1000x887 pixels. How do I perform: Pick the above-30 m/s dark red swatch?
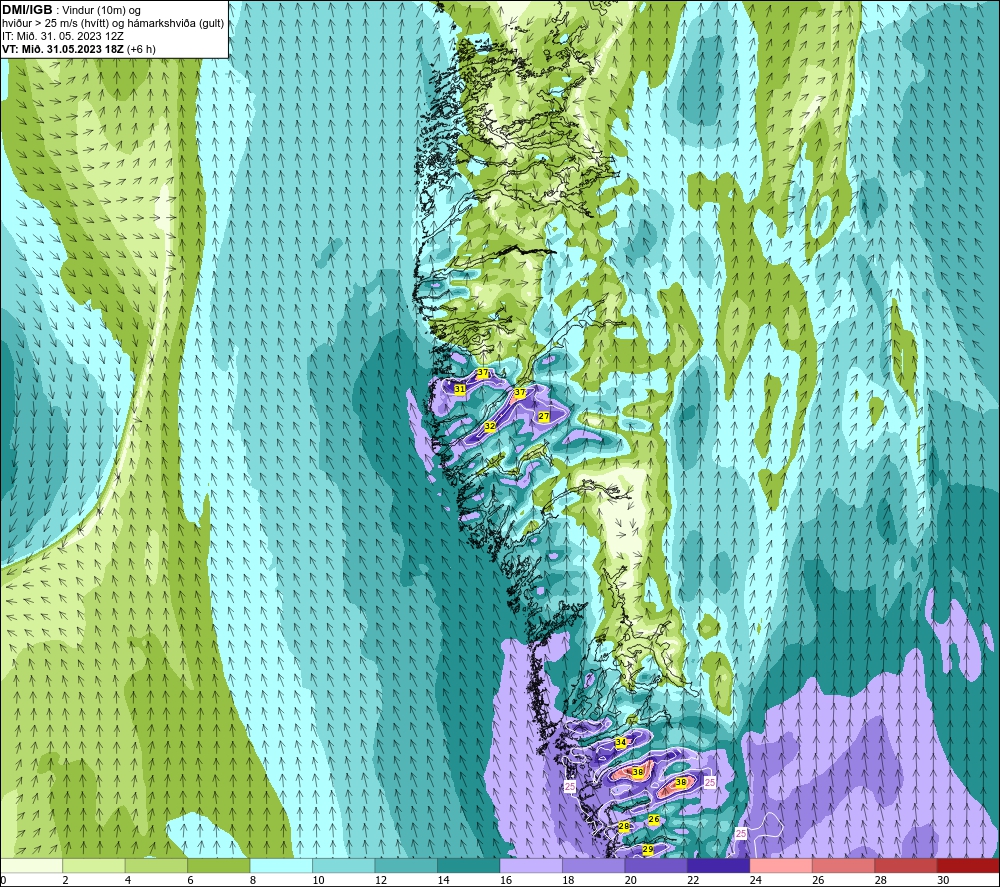(x=968, y=865)
